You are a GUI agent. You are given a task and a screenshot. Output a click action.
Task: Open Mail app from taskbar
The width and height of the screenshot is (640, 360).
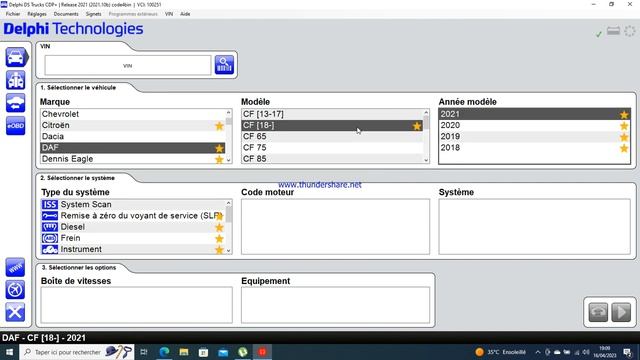[223, 352]
